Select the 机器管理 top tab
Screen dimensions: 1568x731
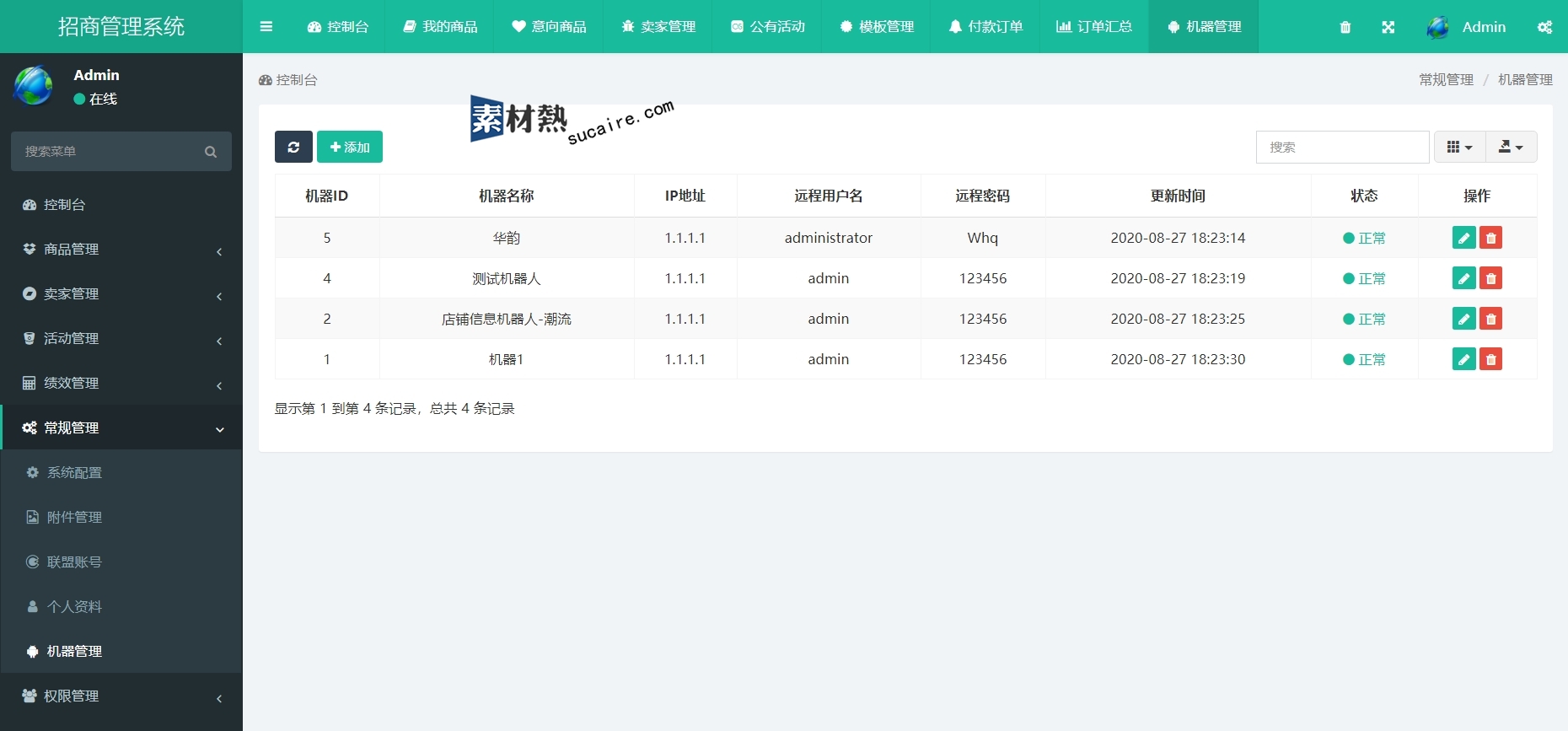coord(1204,27)
